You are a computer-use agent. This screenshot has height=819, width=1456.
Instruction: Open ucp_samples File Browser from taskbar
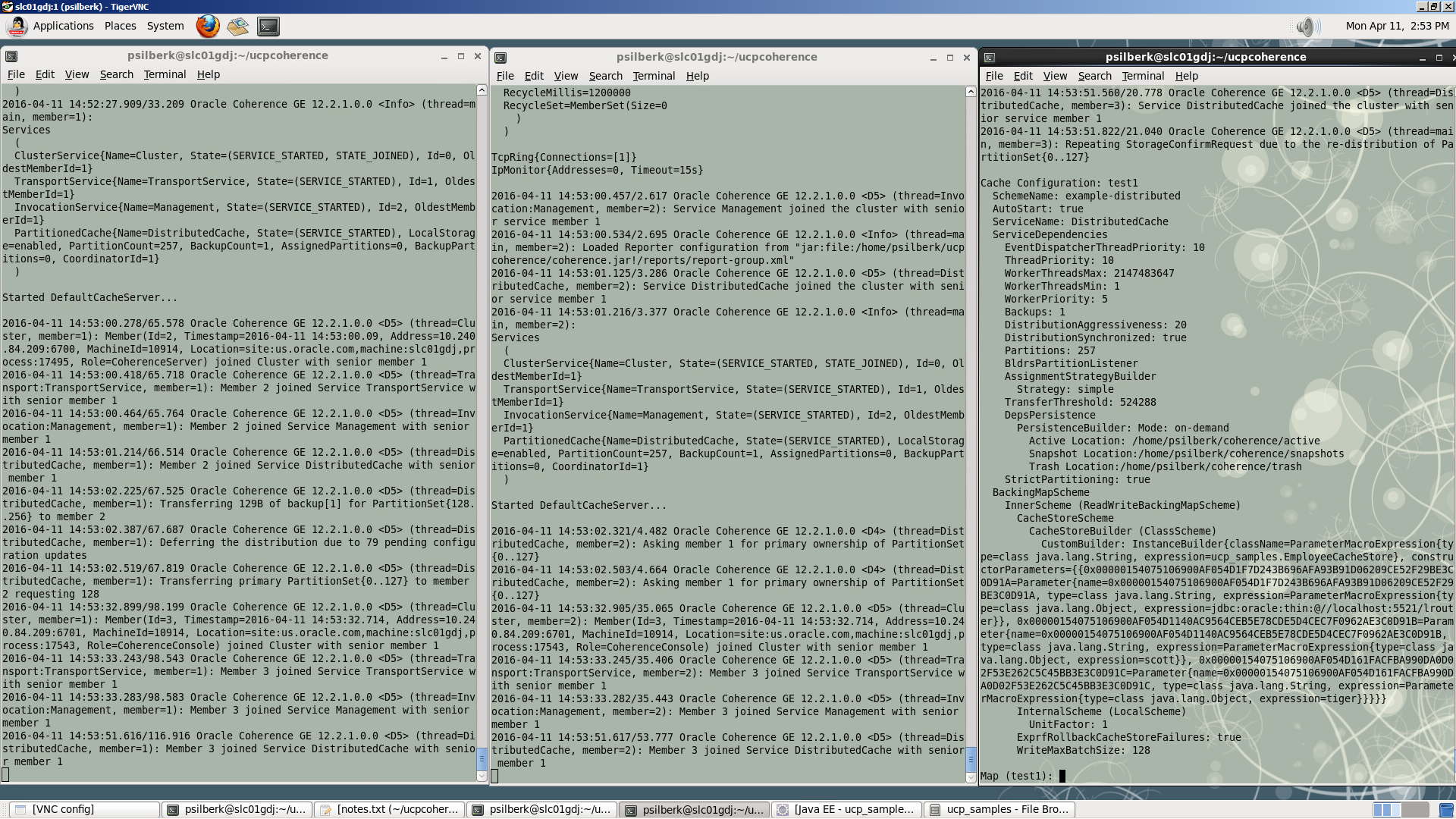[x=999, y=809]
